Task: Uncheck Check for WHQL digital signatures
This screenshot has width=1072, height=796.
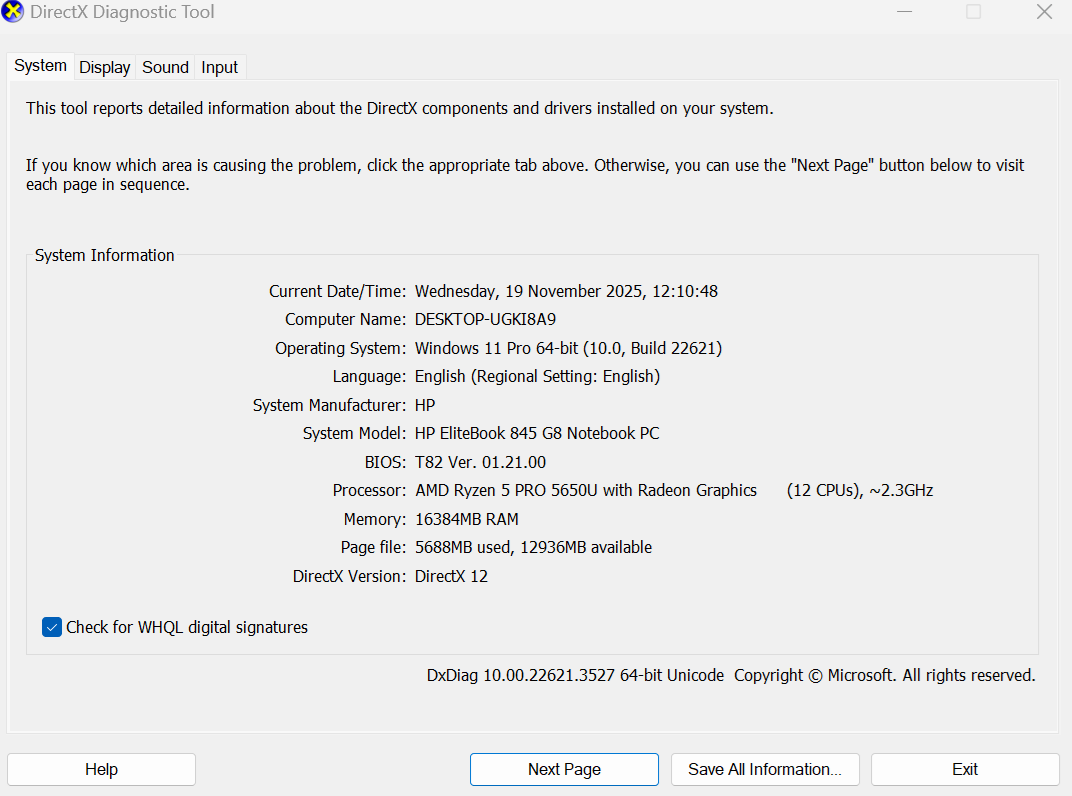Action: [52, 627]
